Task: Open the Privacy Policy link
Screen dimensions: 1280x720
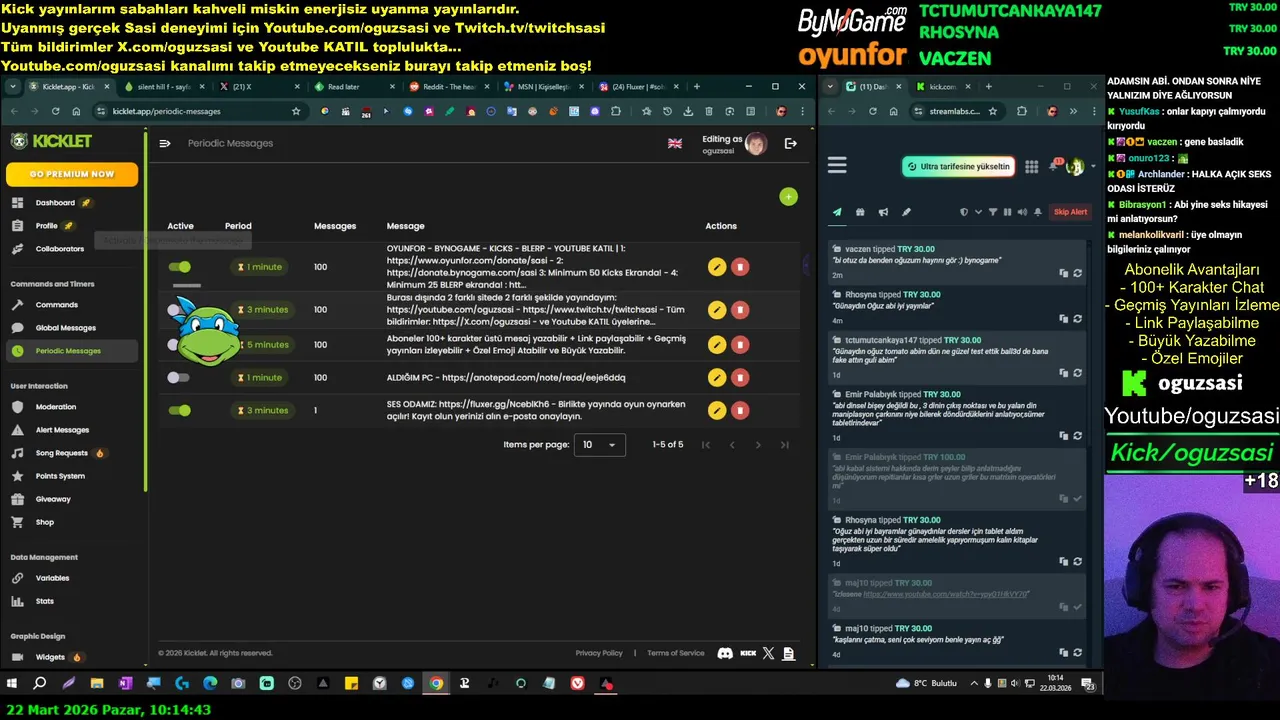Action: click(599, 653)
